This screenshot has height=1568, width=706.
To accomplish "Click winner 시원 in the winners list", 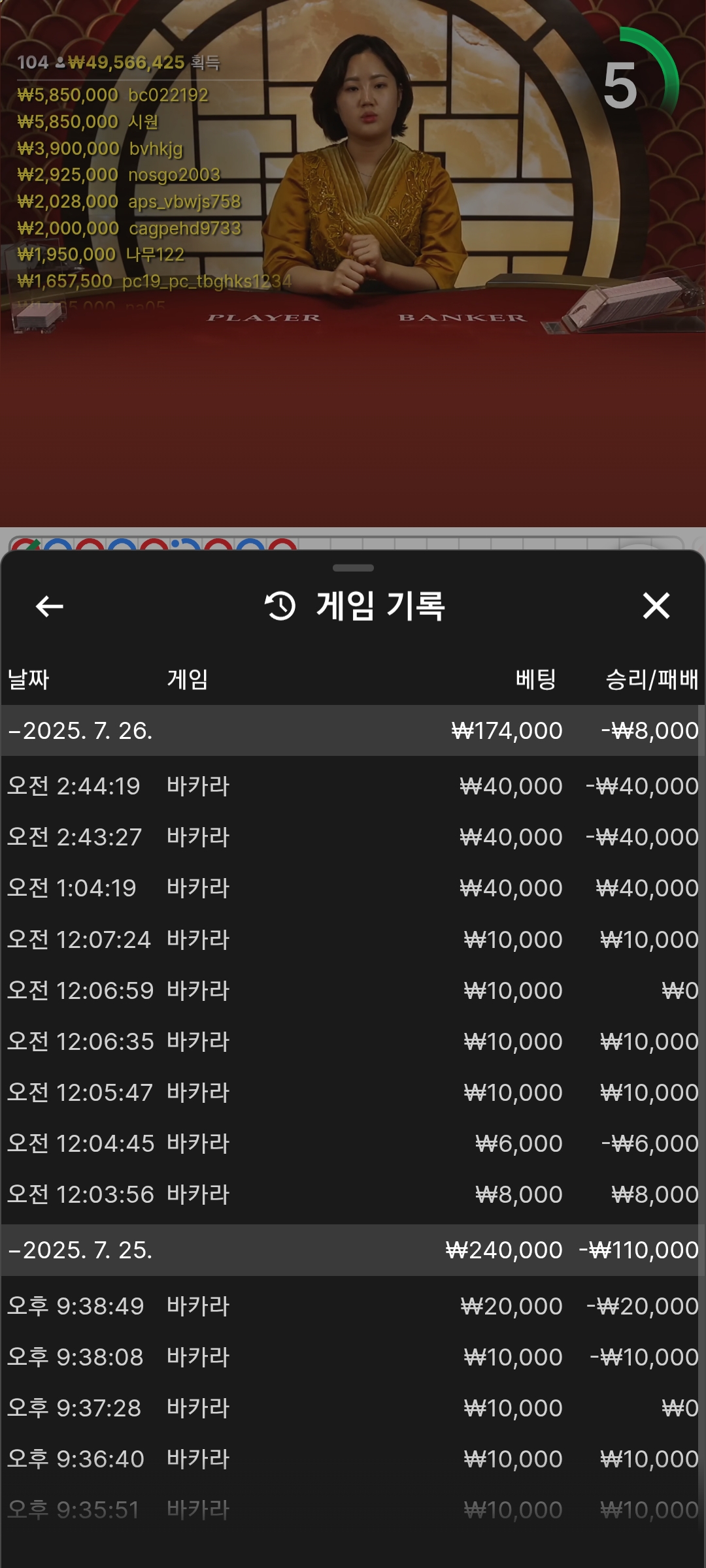I will coord(88,122).
